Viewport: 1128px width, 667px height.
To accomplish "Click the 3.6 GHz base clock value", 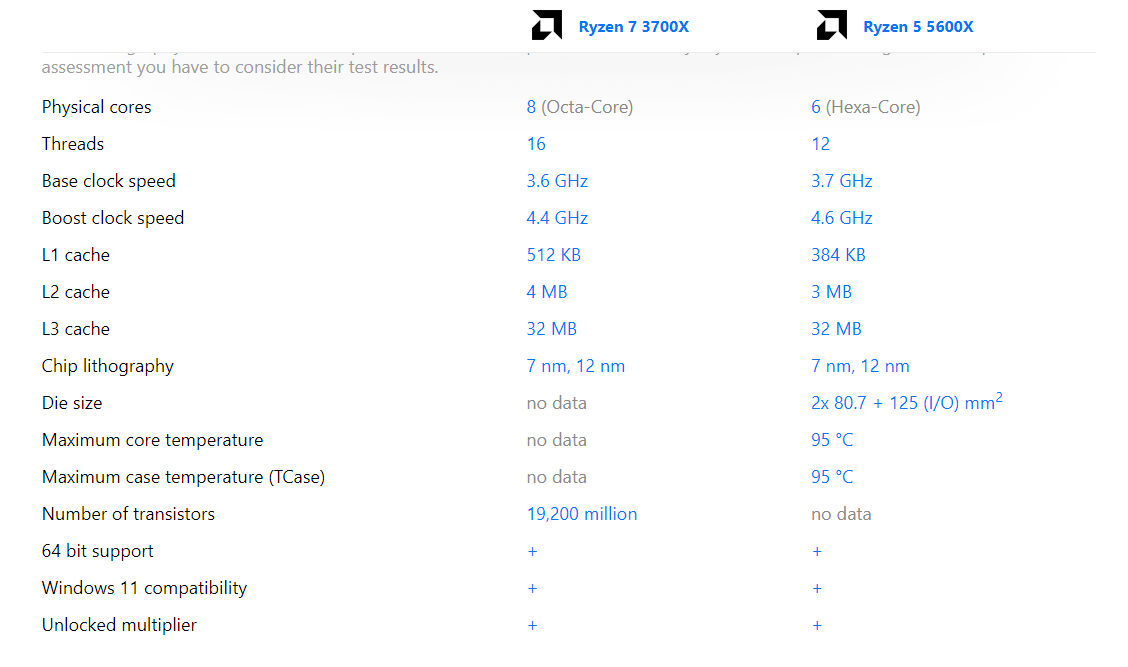I will [x=558, y=181].
